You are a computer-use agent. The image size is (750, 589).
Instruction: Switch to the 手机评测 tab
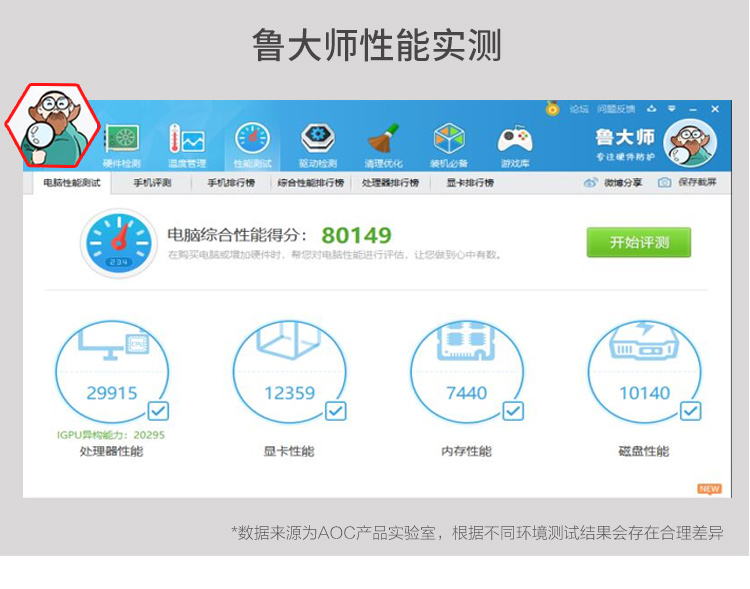(152, 184)
